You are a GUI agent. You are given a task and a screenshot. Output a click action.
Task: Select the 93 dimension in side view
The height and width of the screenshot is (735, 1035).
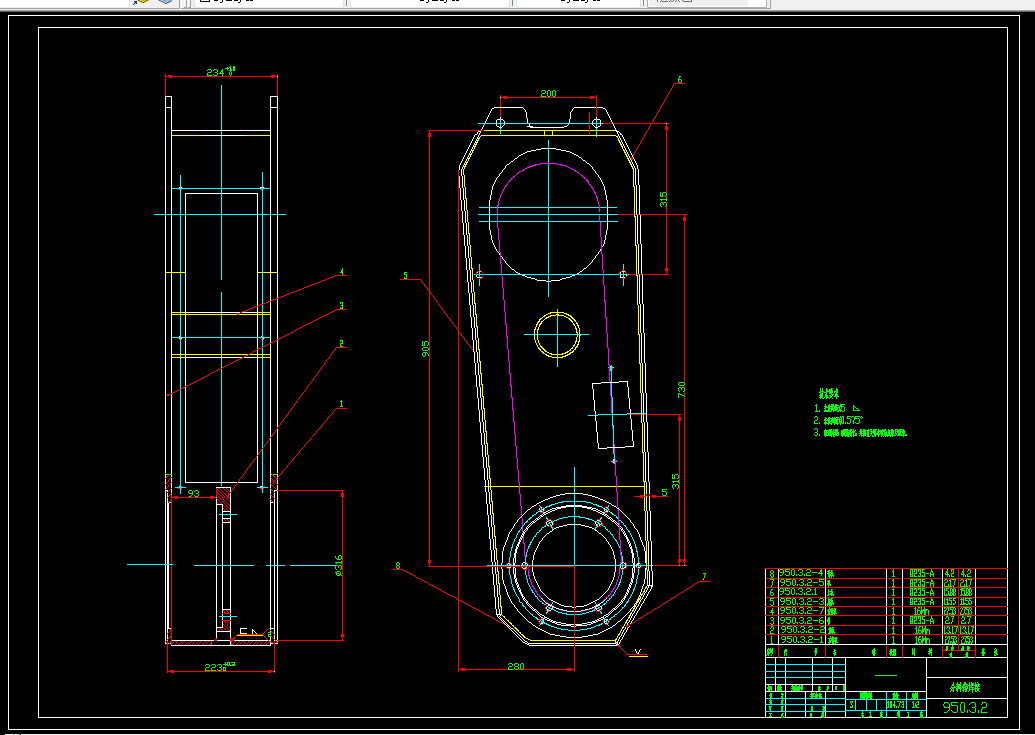coord(193,493)
